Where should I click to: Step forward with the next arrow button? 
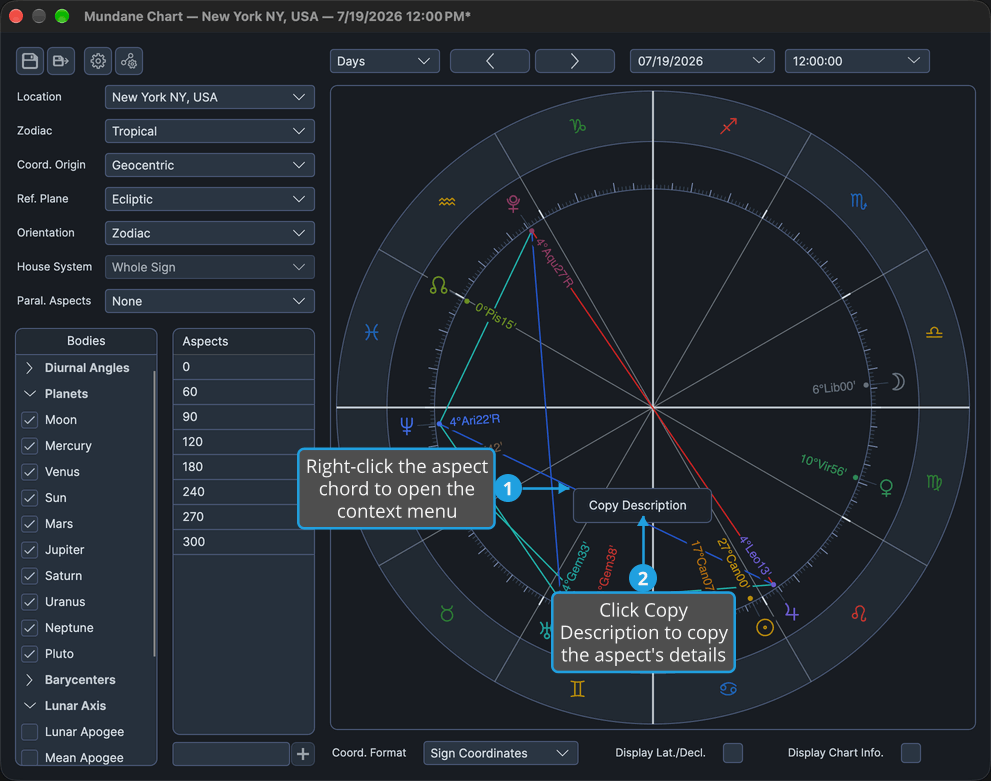[x=575, y=61]
